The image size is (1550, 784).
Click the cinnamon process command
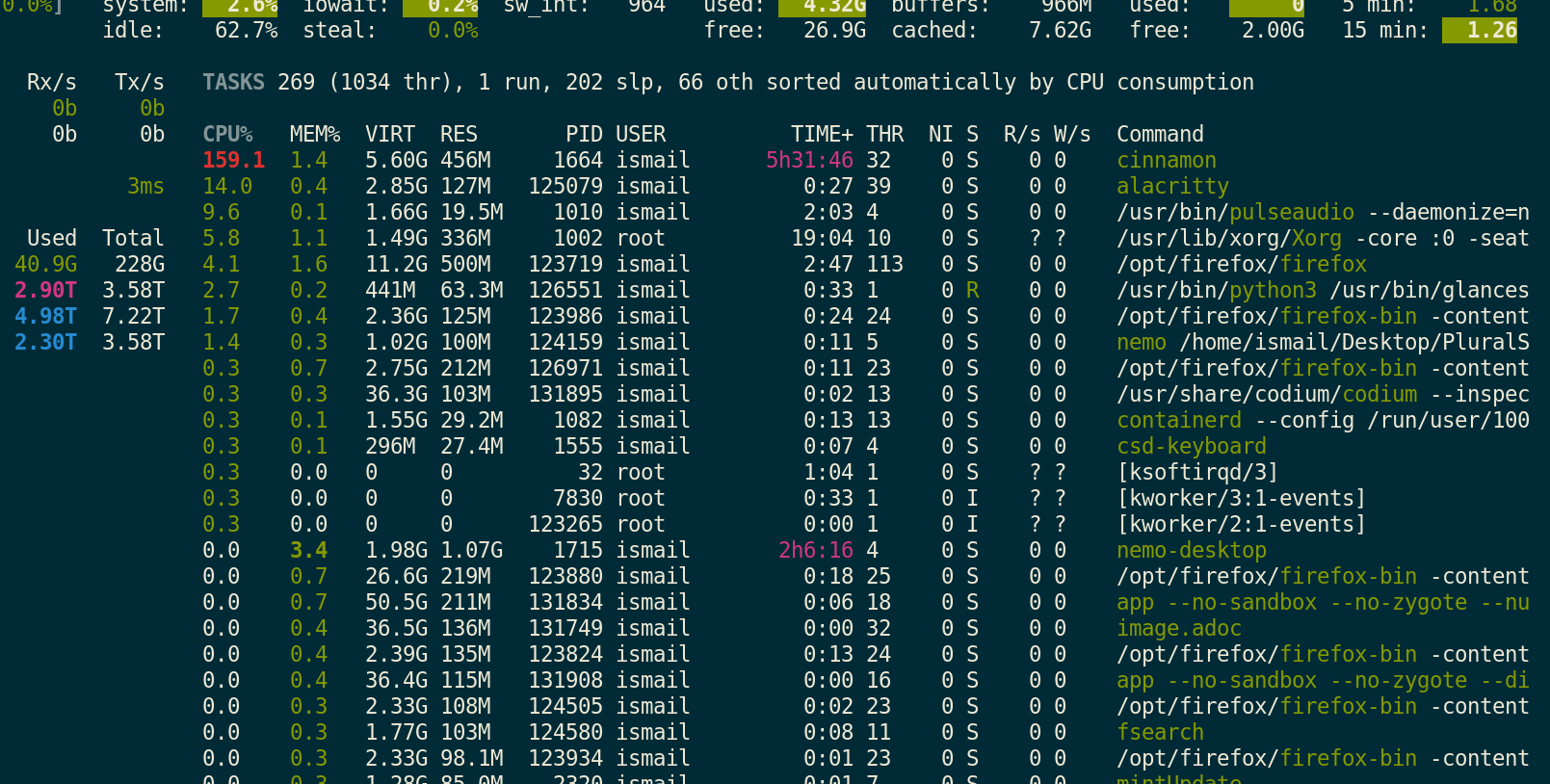tap(1166, 160)
